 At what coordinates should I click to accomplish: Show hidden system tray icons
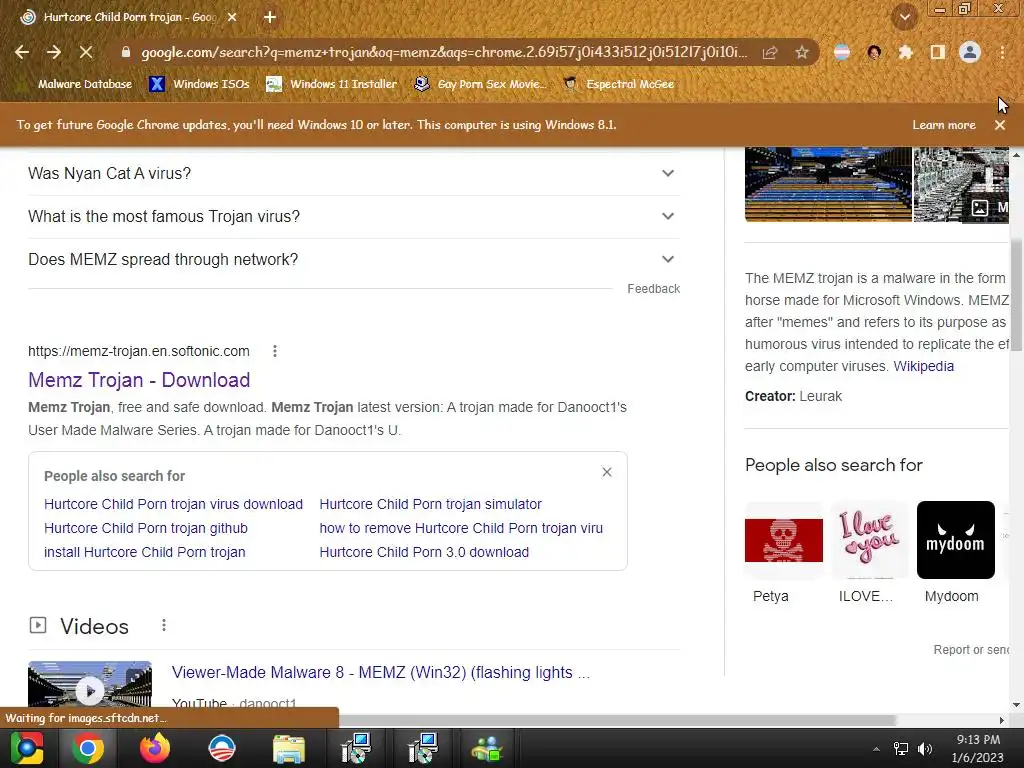876,749
